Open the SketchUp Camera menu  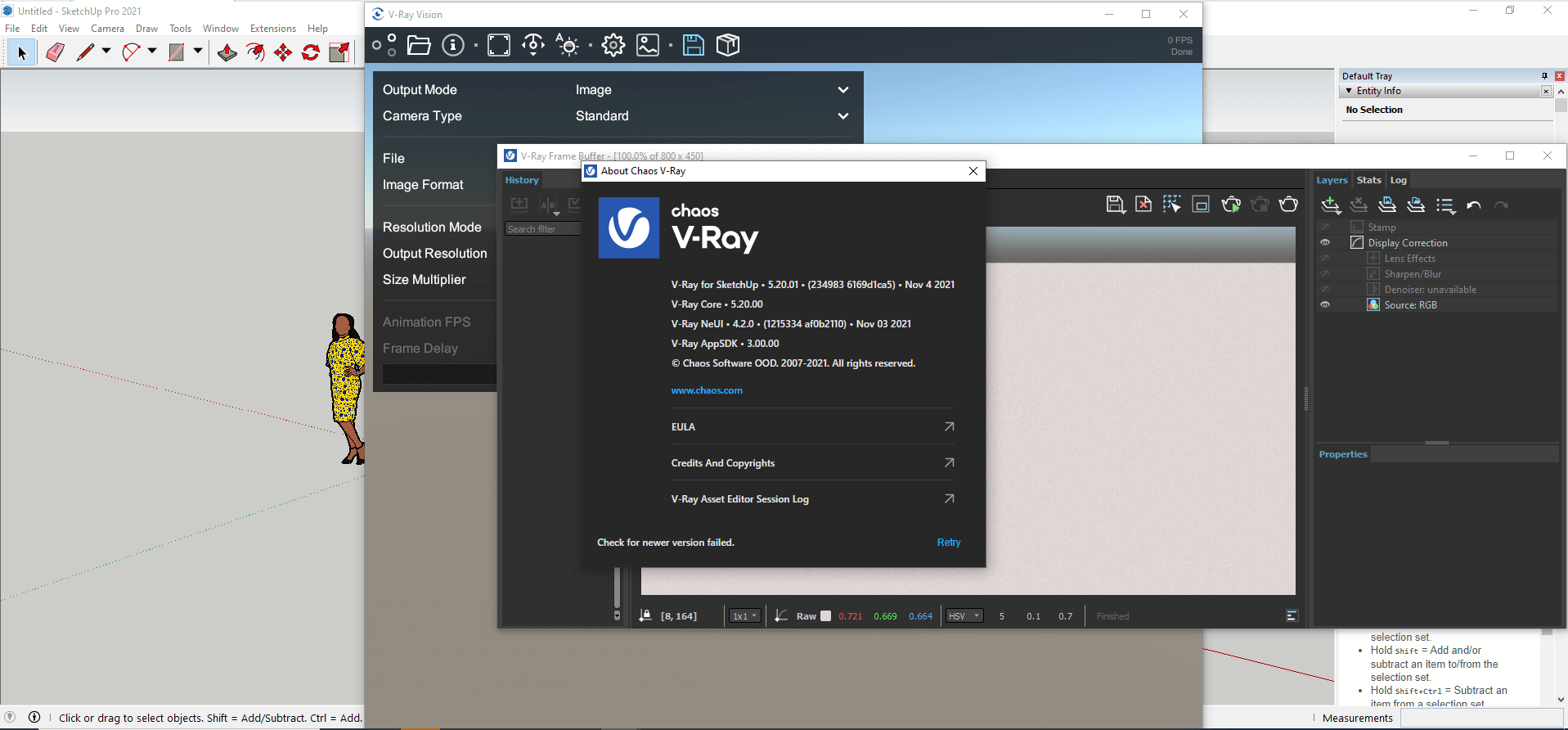pyautogui.click(x=107, y=28)
